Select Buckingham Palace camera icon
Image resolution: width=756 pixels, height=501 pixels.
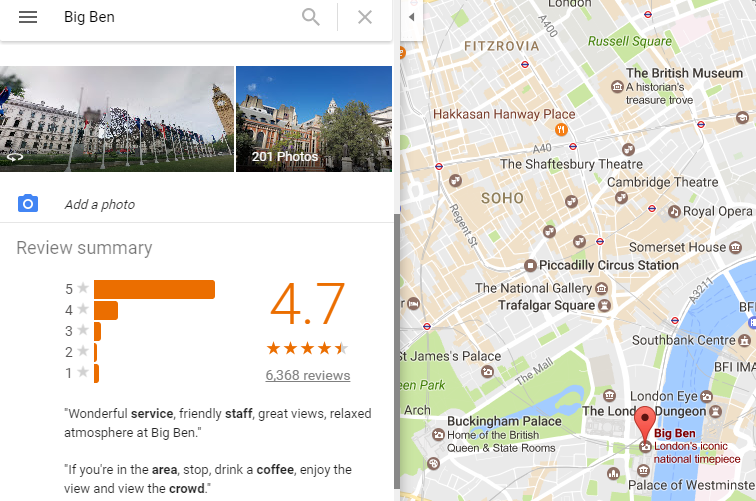point(438,434)
